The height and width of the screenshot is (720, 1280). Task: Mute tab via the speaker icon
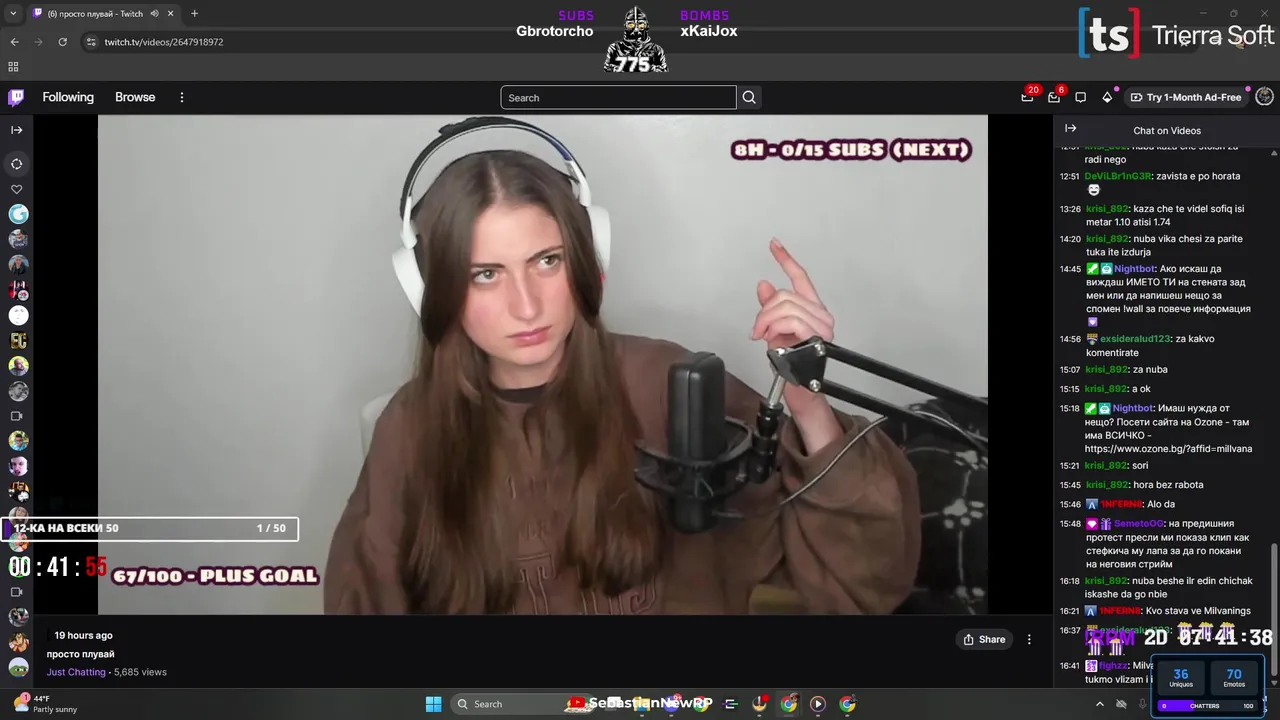pyautogui.click(x=155, y=13)
